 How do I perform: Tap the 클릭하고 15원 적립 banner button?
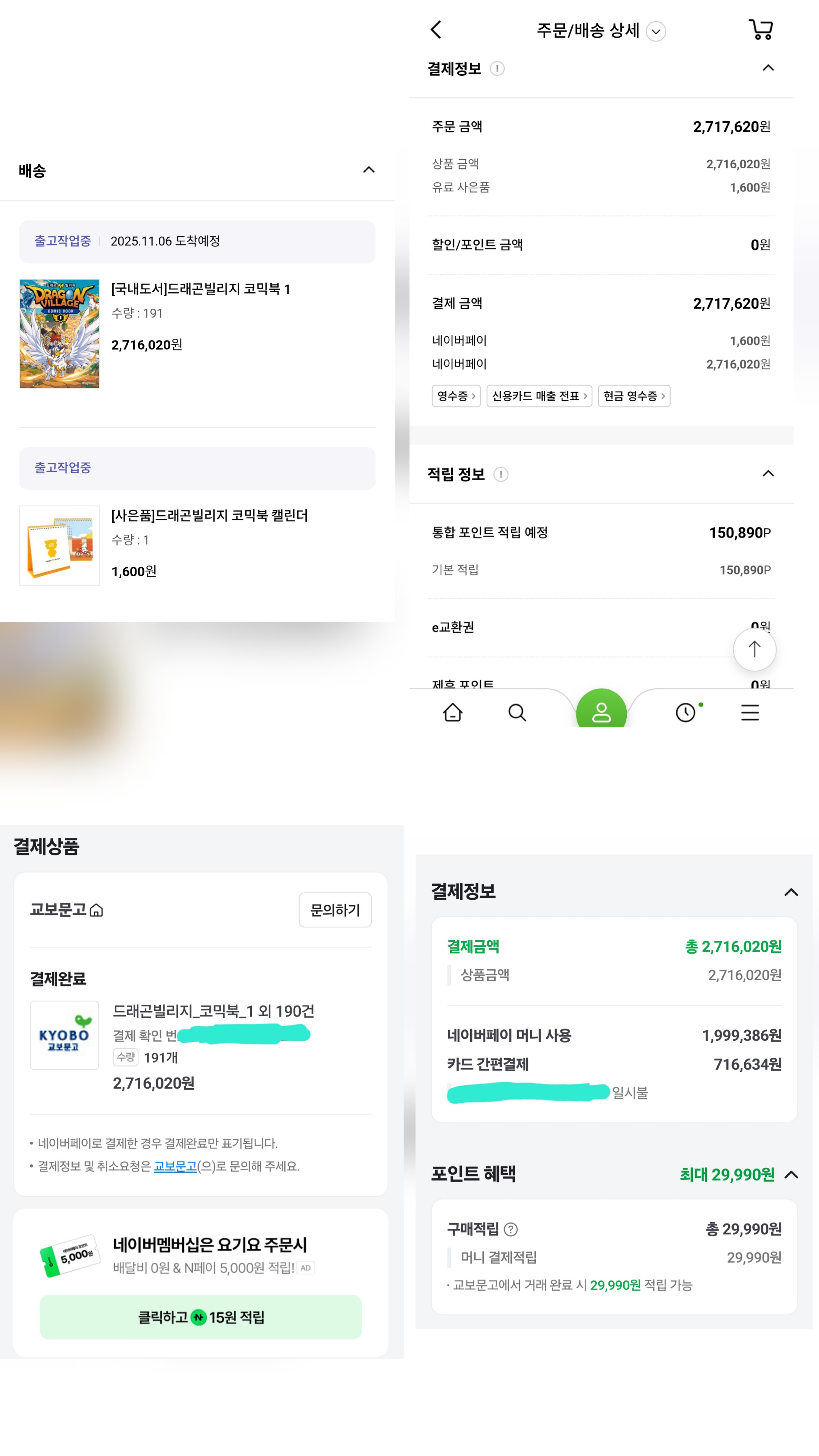(x=201, y=1317)
